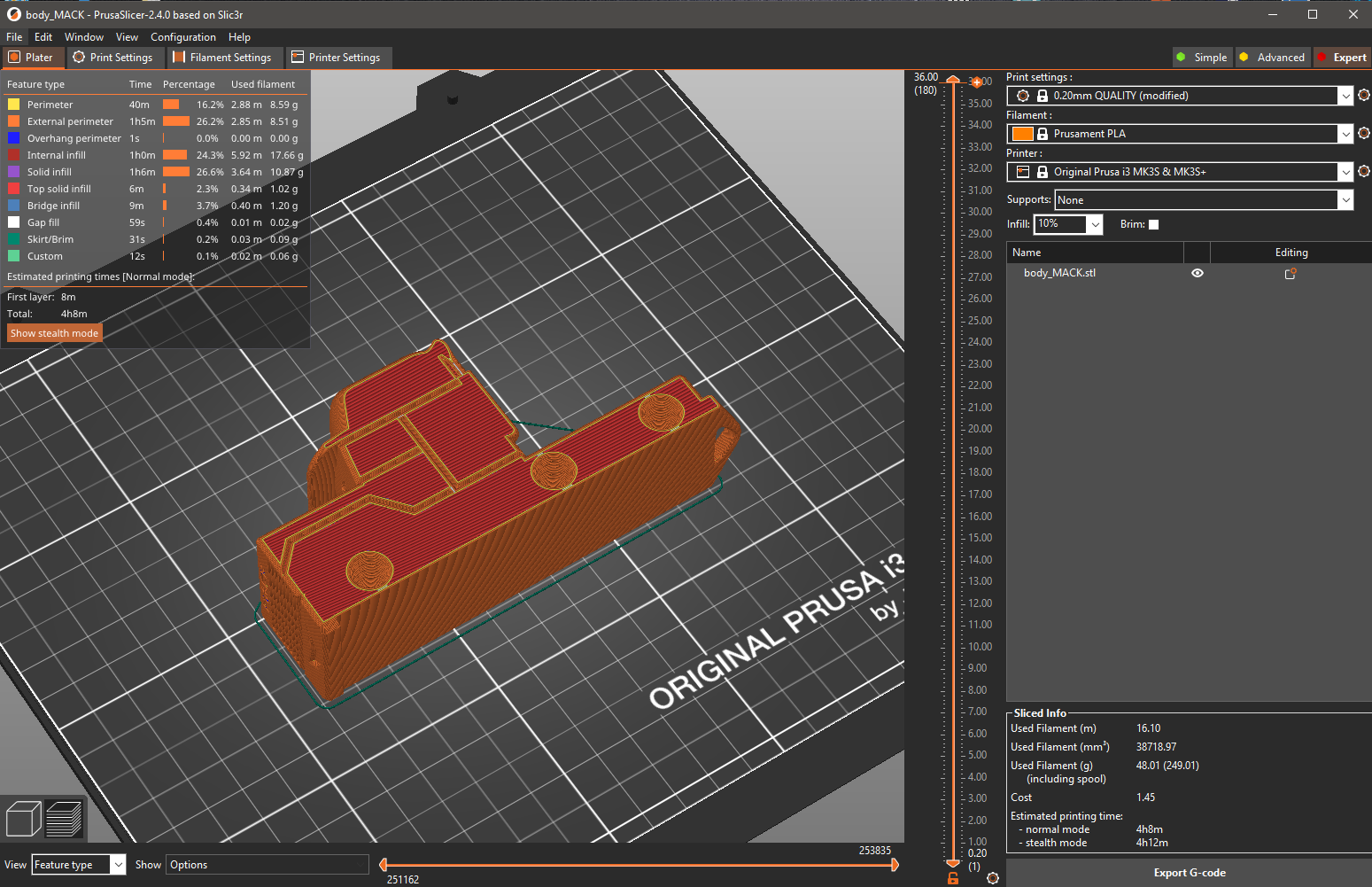The height and width of the screenshot is (887, 1372).
Task: Open printer settings gear beside Original Prusa
Action: tap(1364, 171)
